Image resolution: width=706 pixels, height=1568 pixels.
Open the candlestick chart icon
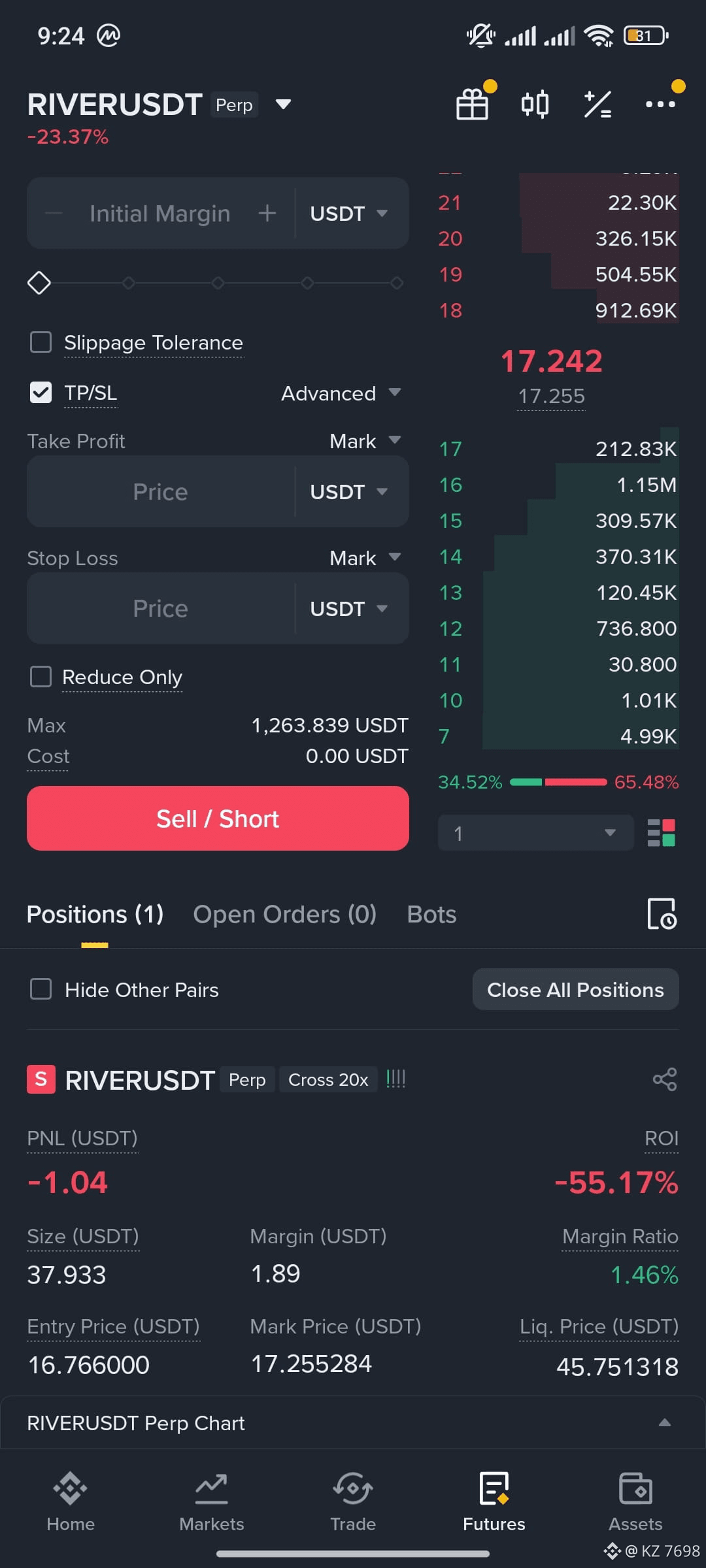[x=535, y=105]
